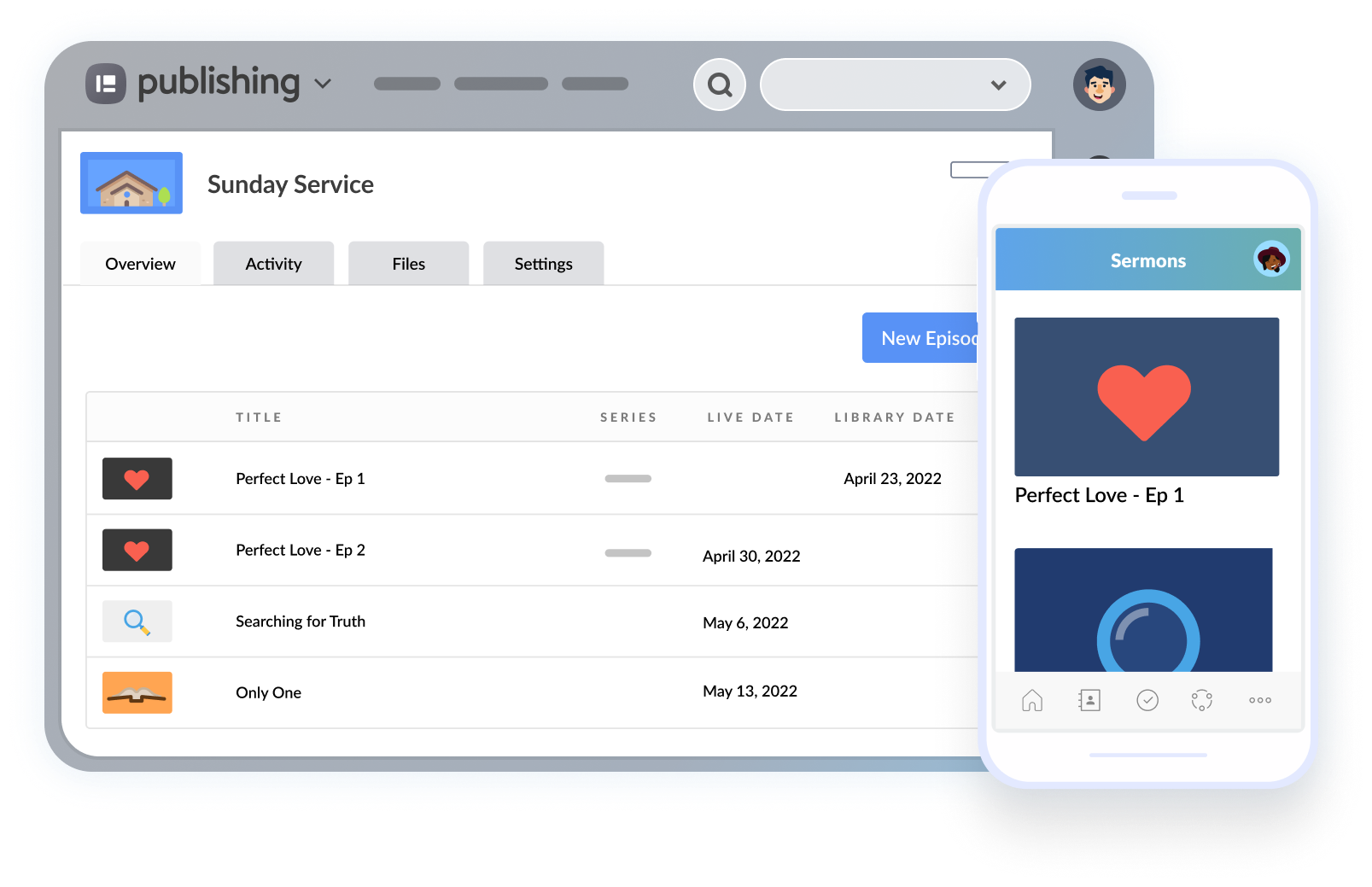Open the Only One episode title
Image resolution: width=1372 pixels, height=887 pixels.
pyautogui.click(x=268, y=692)
